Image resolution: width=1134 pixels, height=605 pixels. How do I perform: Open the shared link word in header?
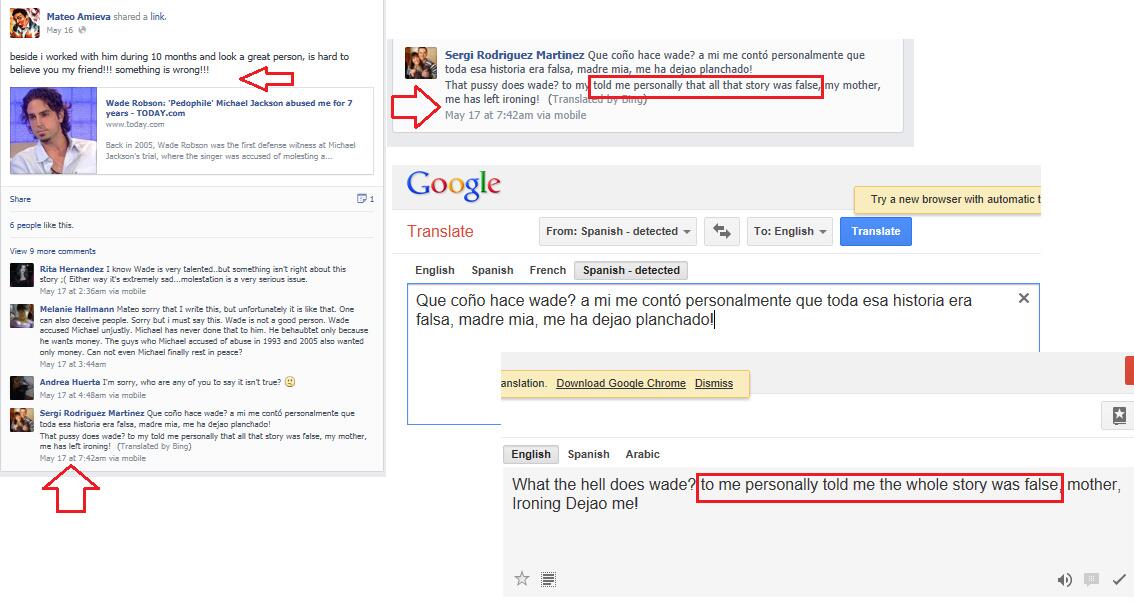[x=158, y=17]
